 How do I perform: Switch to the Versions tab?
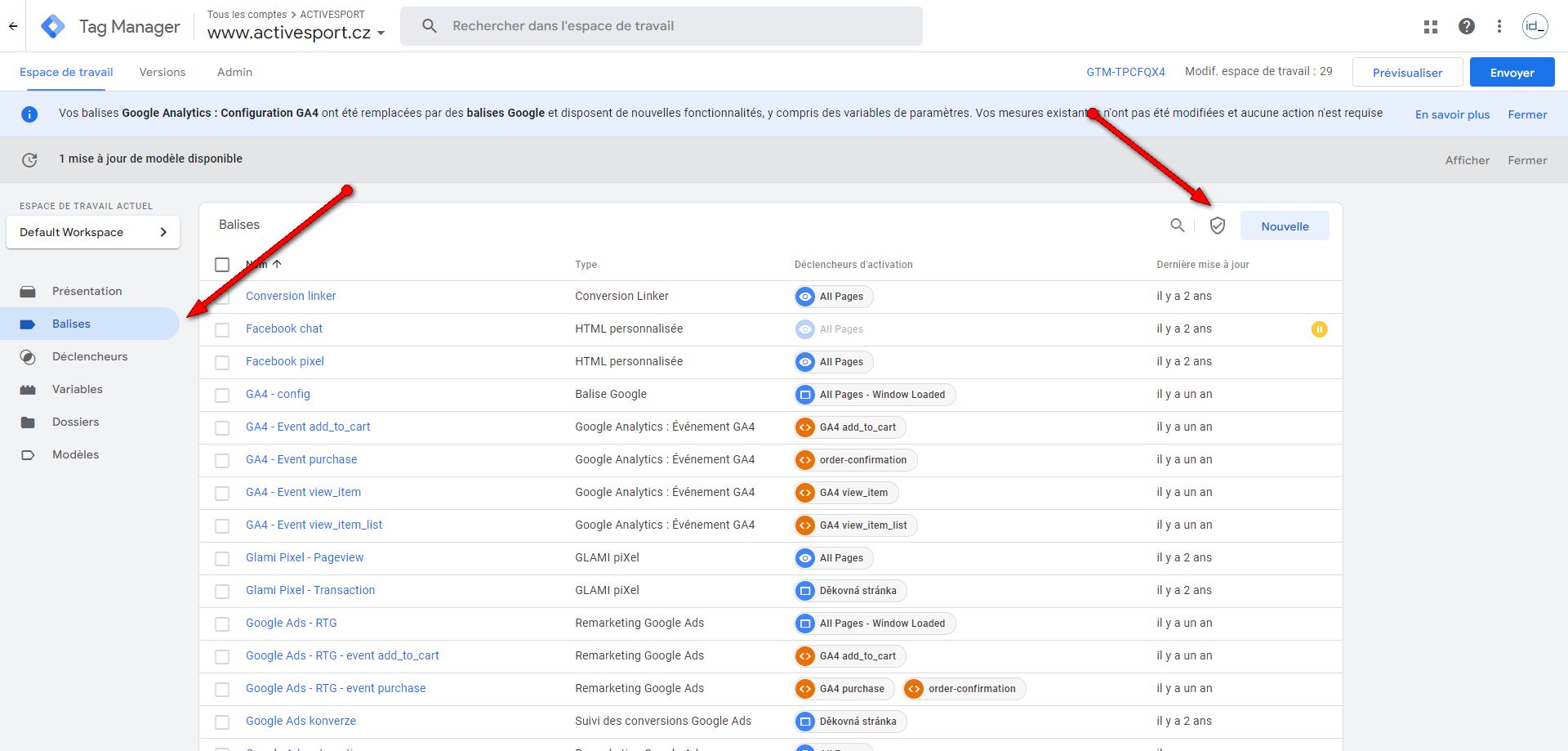(x=163, y=72)
